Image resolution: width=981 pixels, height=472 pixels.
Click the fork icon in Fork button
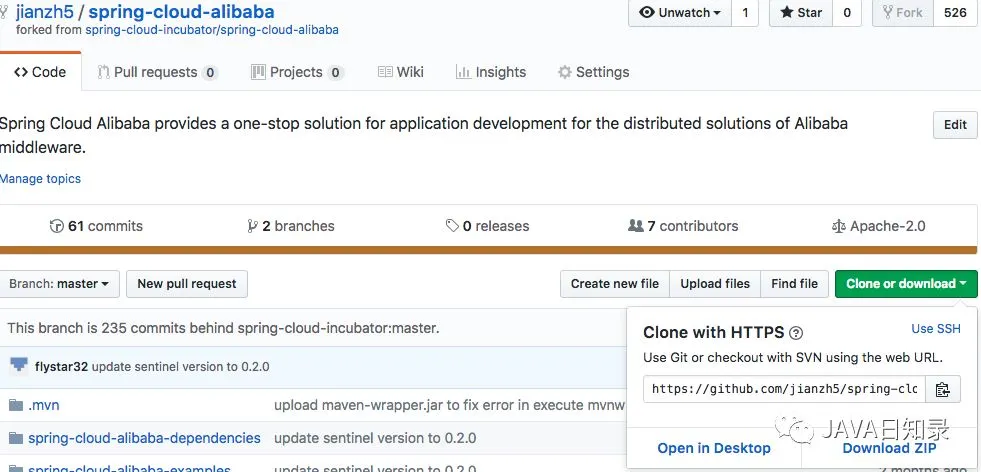coord(887,13)
